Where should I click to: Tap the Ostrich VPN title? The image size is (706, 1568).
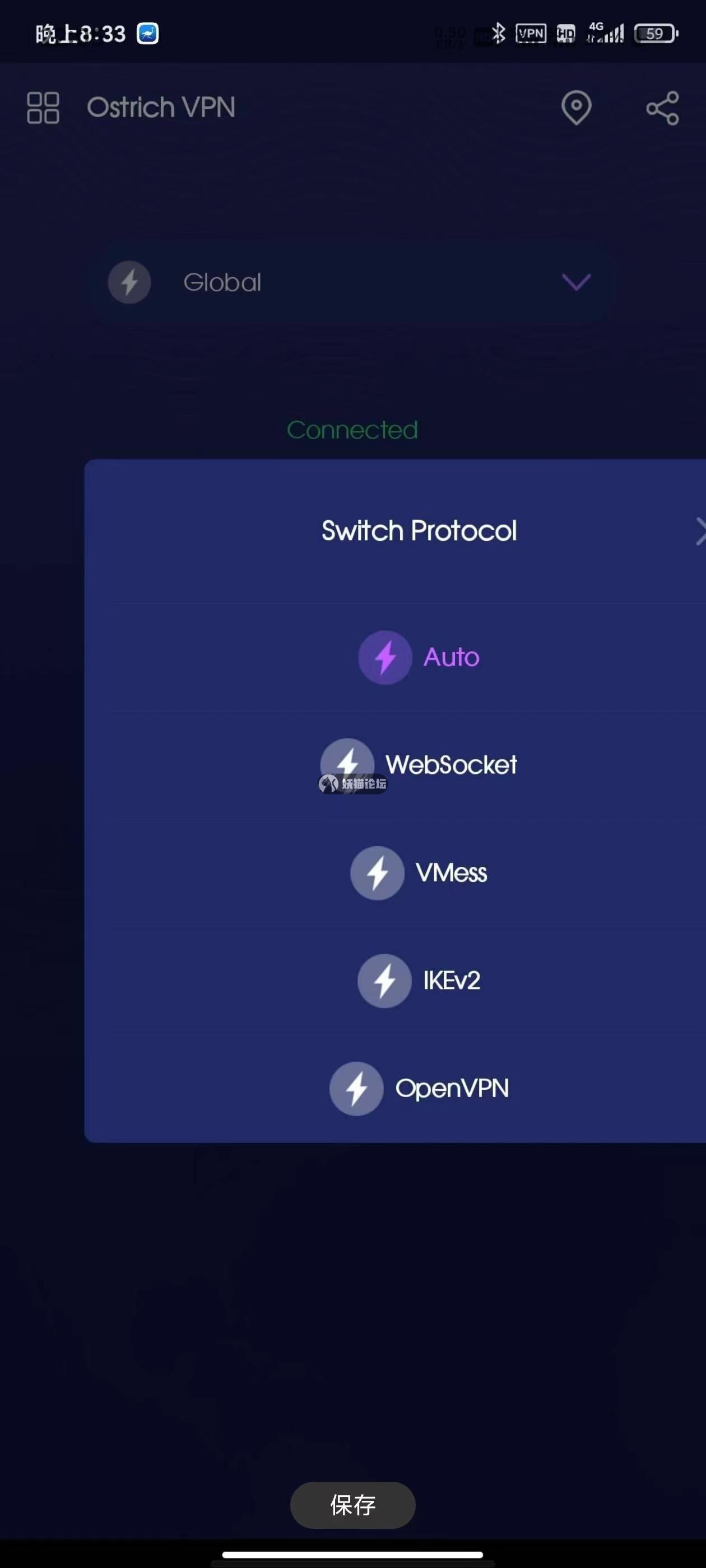161,108
